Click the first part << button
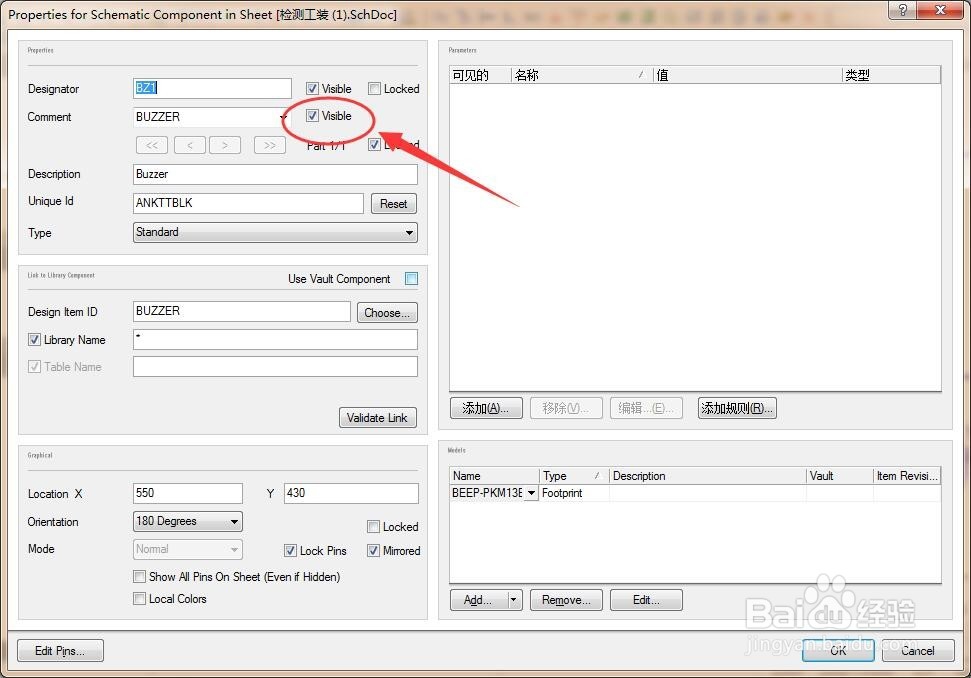Image resolution: width=971 pixels, height=678 pixels. pos(152,145)
